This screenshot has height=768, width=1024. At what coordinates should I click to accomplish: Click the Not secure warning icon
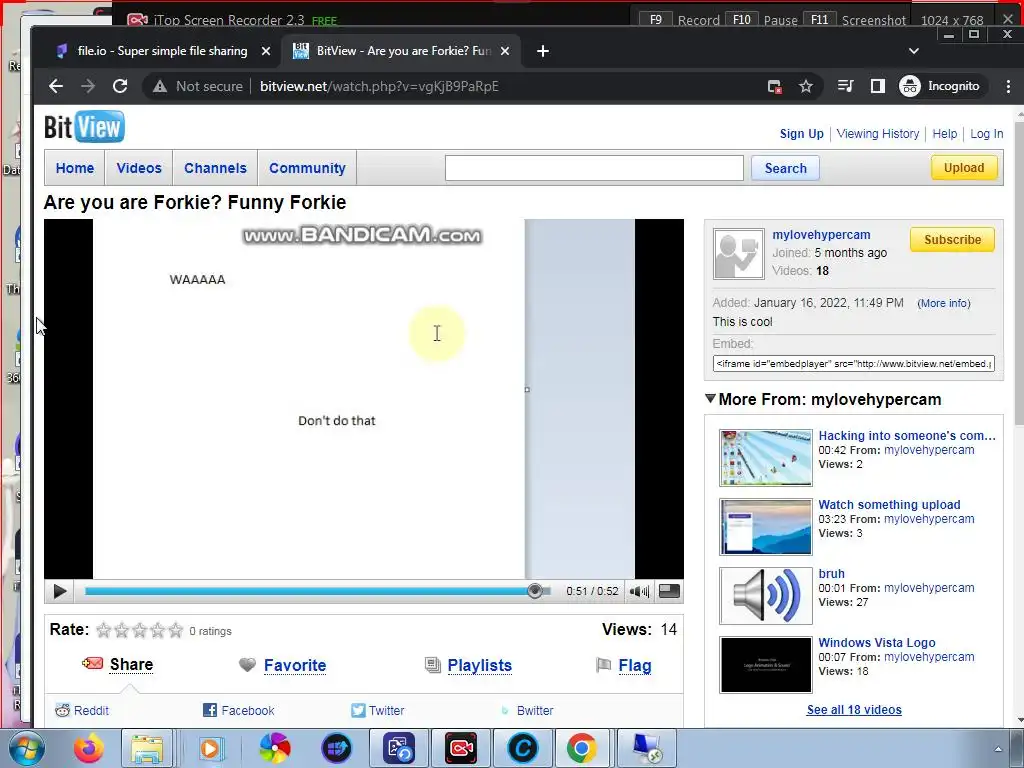(x=160, y=86)
